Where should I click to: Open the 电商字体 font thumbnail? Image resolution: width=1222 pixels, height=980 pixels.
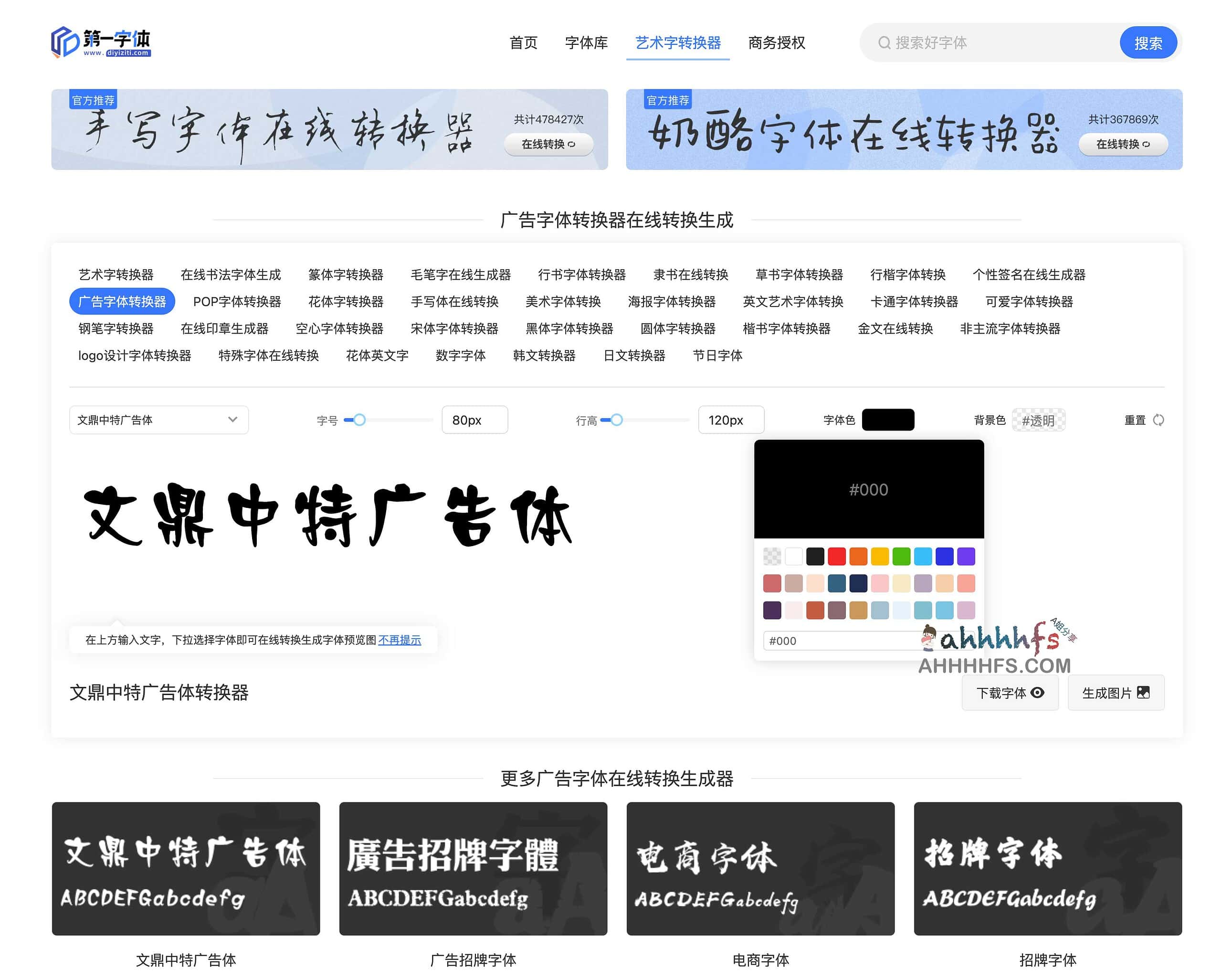point(760,868)
